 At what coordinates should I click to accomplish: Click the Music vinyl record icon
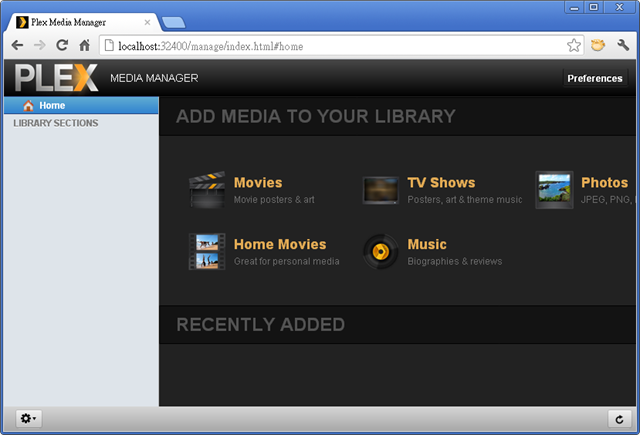point(380,251)
